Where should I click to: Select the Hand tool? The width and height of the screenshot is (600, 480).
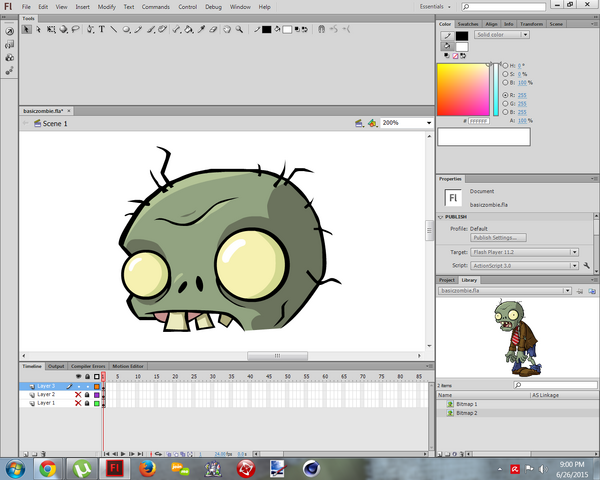(x=227, y=29)
